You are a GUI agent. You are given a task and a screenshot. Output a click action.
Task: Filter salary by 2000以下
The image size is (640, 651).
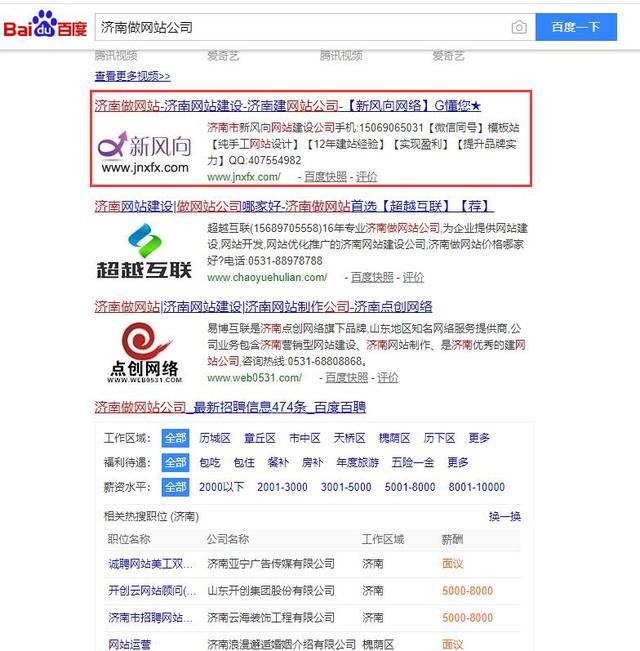click(221, 487)
